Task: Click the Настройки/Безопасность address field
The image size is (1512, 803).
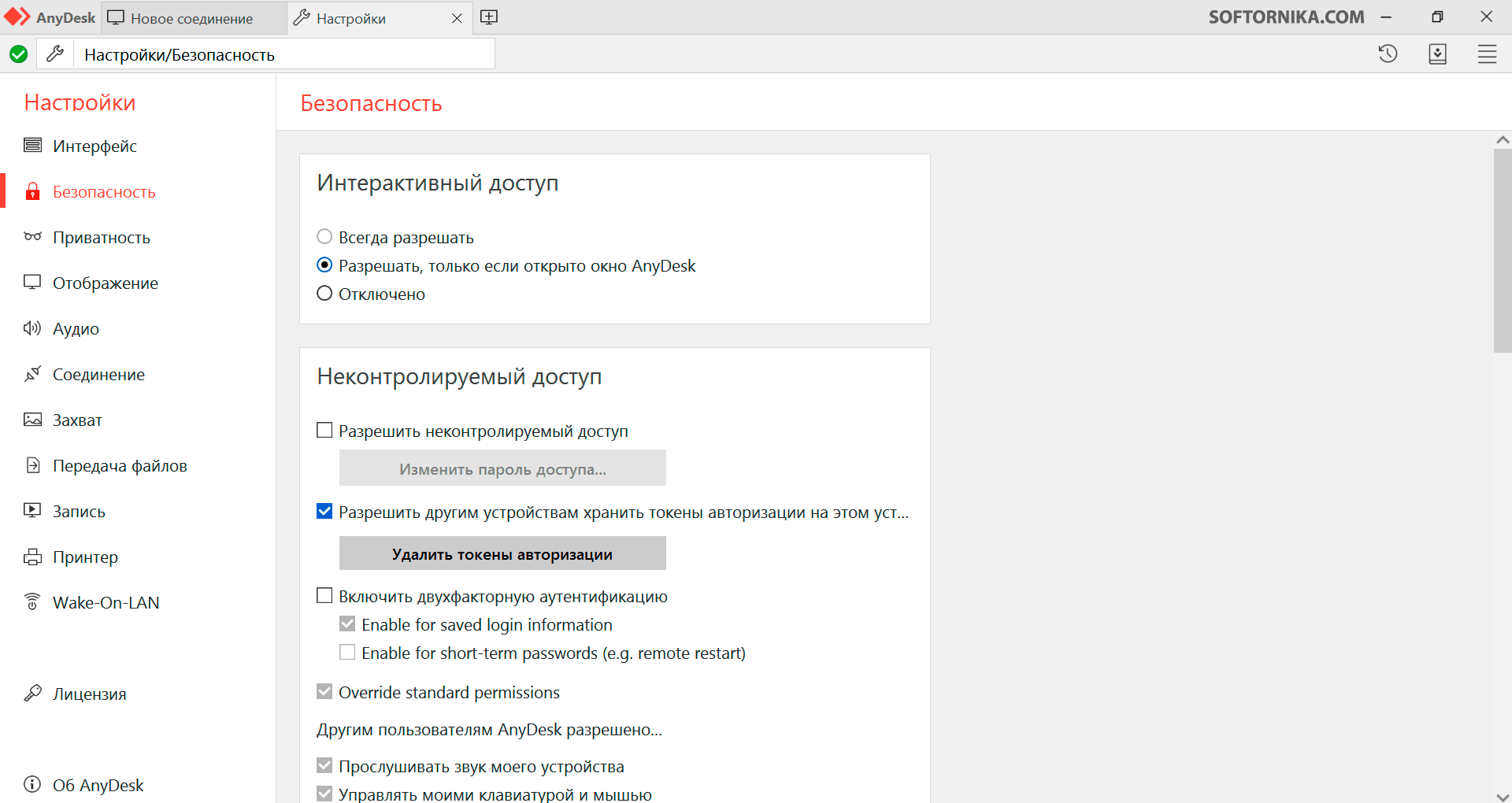Action: [x=284, y=54]
